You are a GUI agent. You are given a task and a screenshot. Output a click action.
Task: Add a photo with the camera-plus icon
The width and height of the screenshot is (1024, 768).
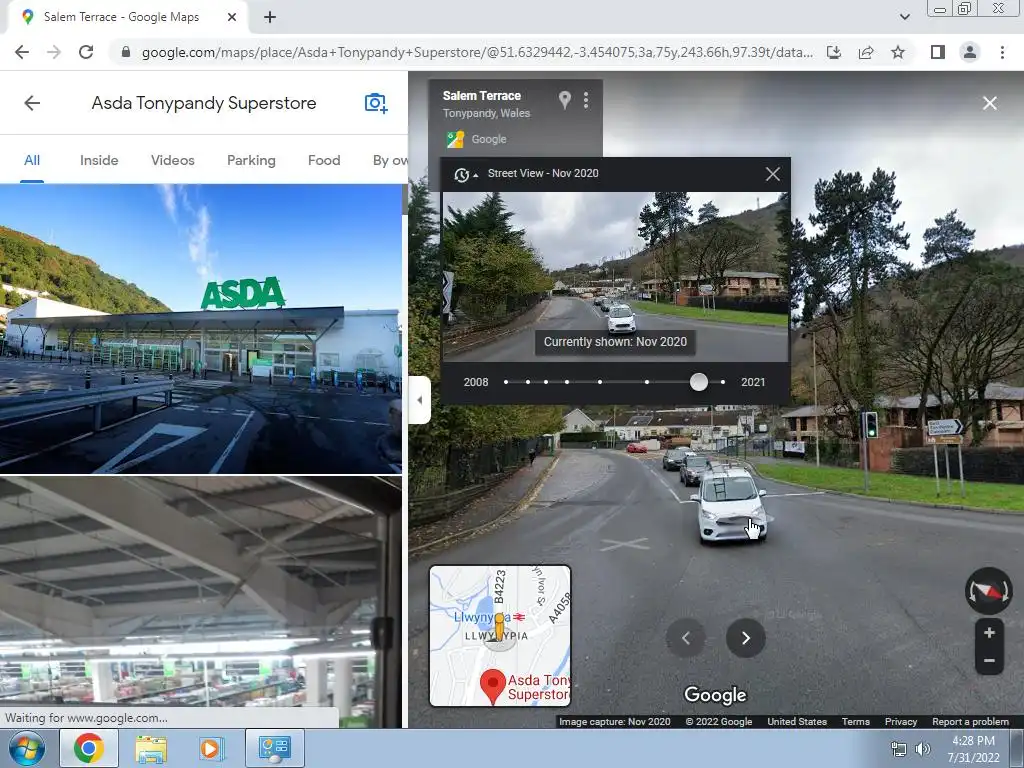click(376, 103)
